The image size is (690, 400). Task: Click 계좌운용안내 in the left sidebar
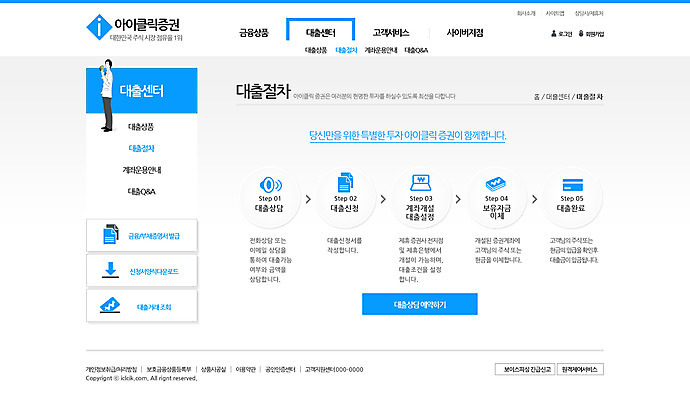tap(142, 170)
